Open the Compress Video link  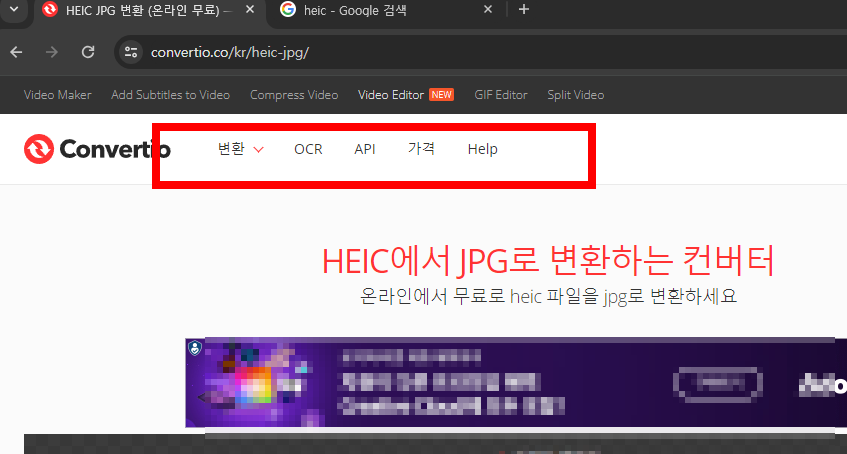click(x=294, y=95)
